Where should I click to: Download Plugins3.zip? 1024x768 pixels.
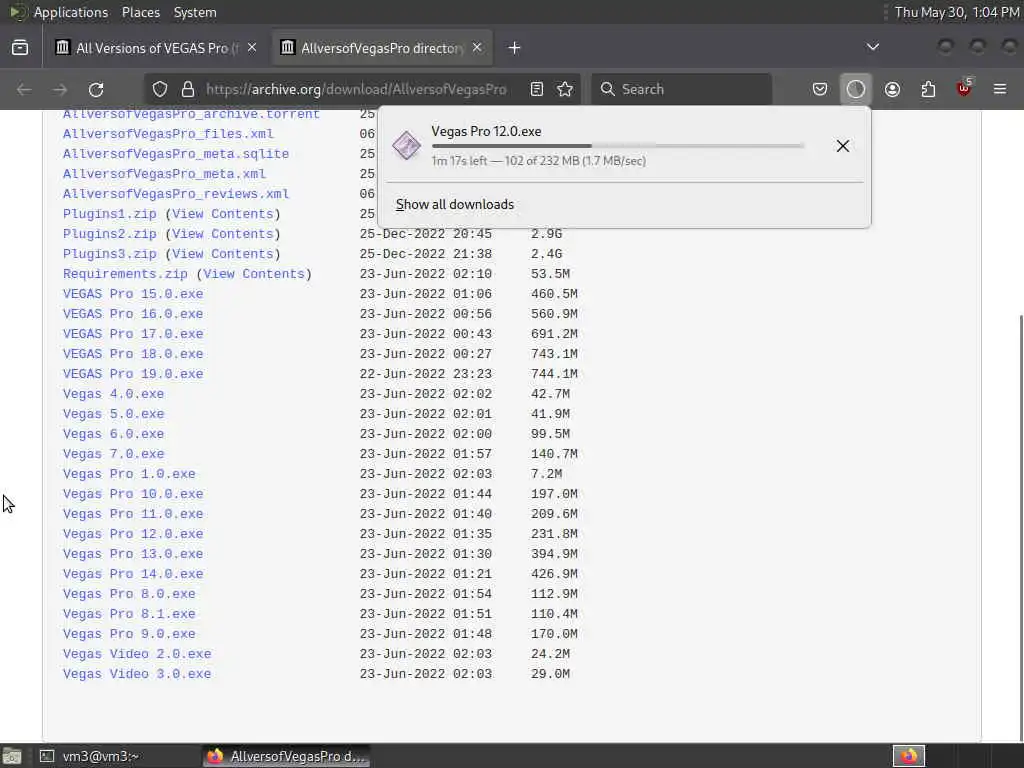coord(110,254)
